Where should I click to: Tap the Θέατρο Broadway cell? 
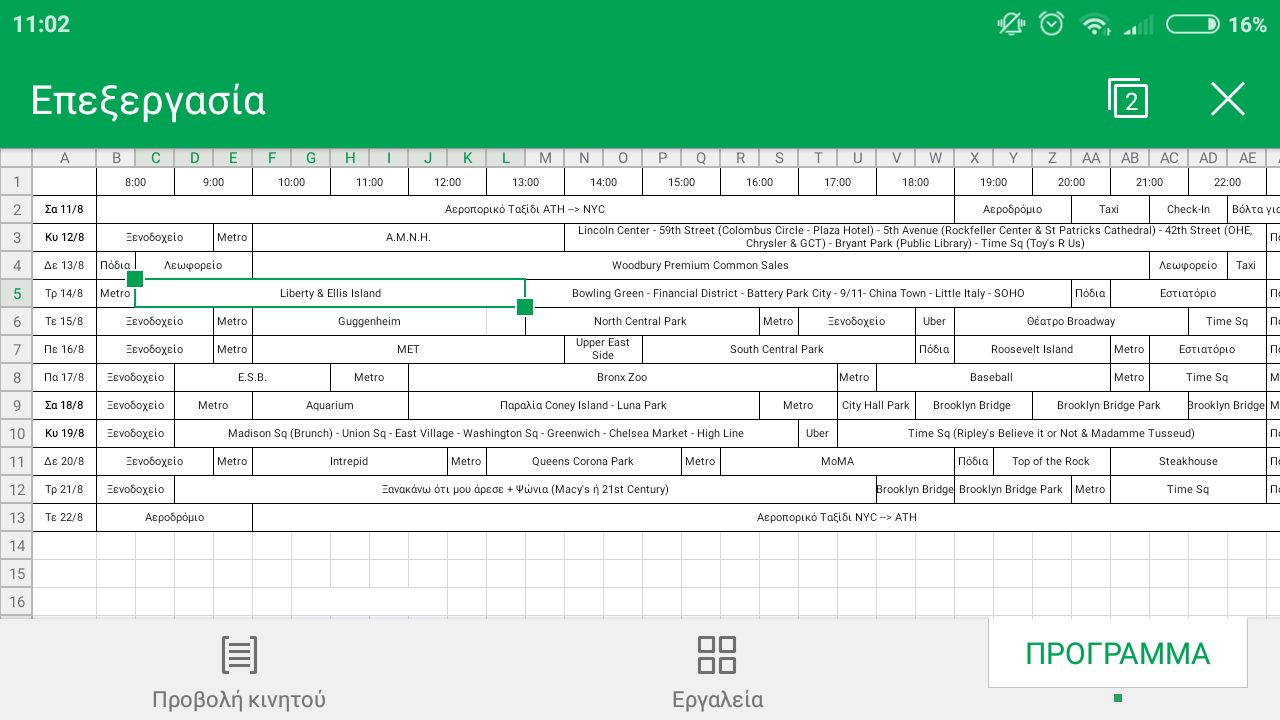pyautogui.click(x=1070, y=321)
